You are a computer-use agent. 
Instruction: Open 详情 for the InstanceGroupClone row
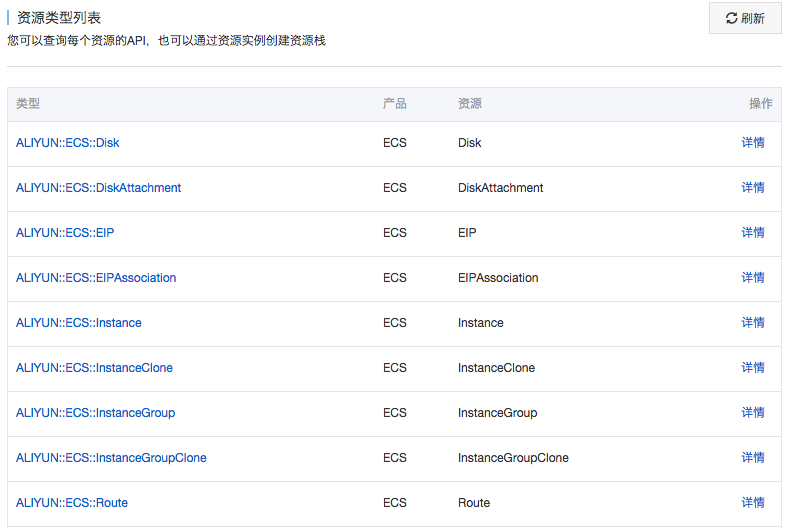(753, 458)
